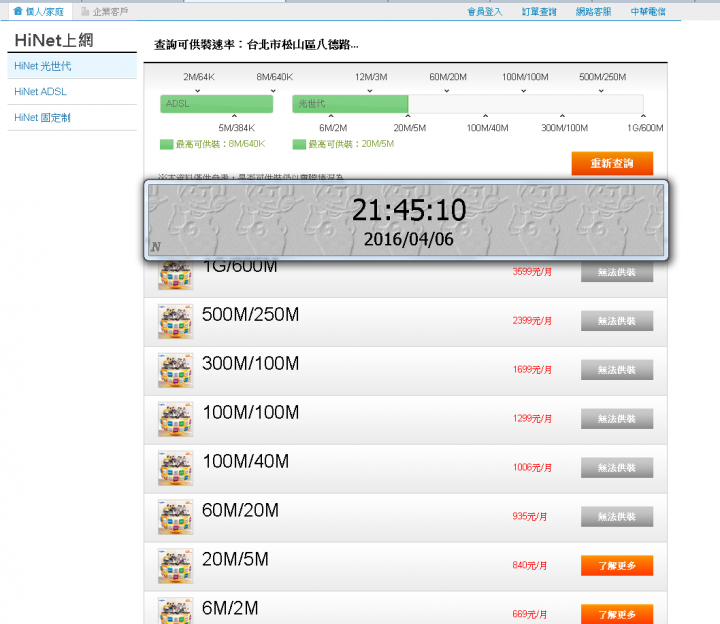Click 無法供裝 button for 100M/40M plan
Screen dimensions: 720x624
click(617, 467)
